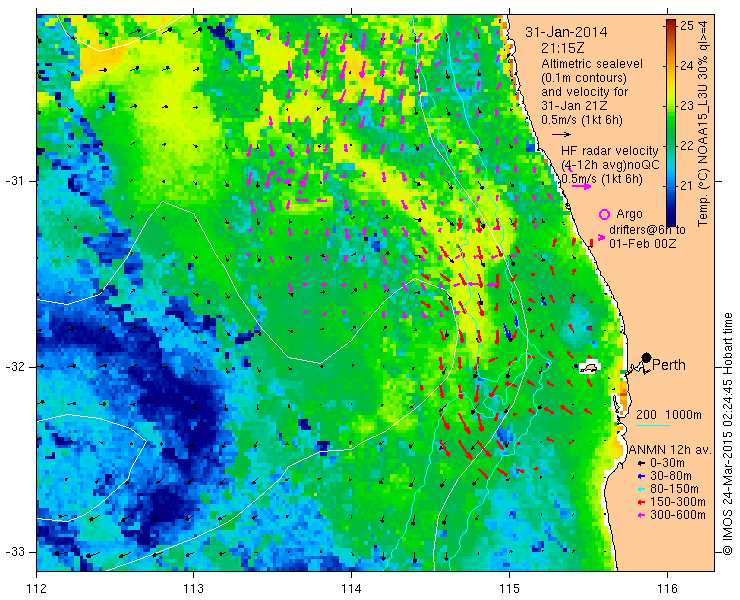The width and height of the screenshot is (740, 600).
Task: Click the longitude axis label 113
Action: 194,589
